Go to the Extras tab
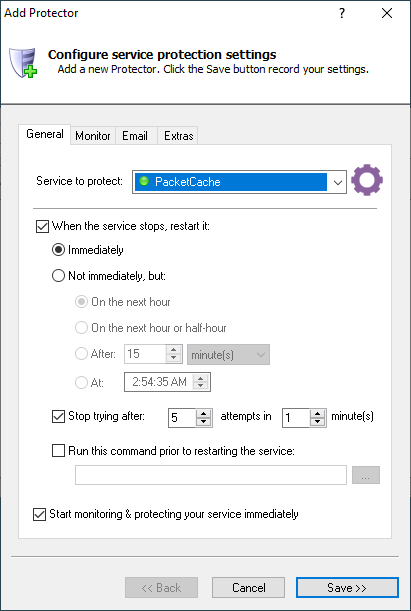 [178, 136]
